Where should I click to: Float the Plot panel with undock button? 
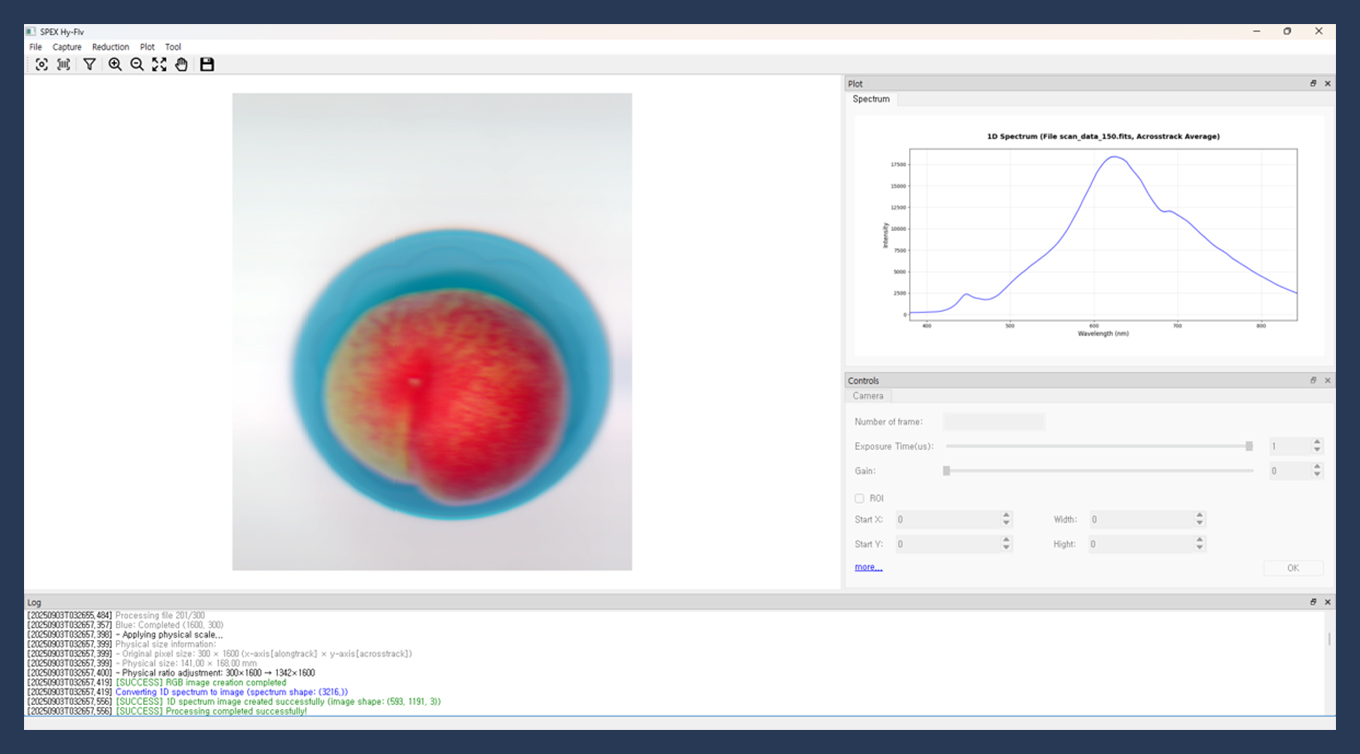coord(1313,84)
